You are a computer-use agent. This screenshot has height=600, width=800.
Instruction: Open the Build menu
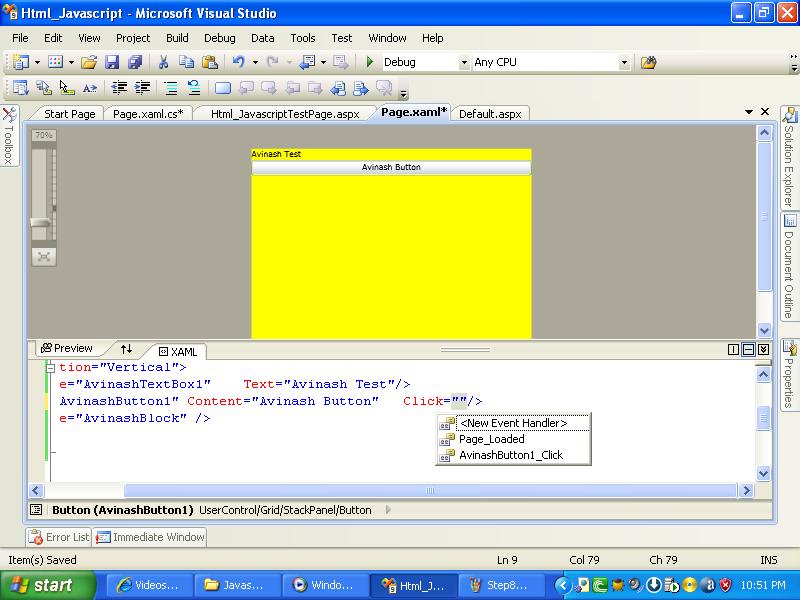tap(177, 38)
